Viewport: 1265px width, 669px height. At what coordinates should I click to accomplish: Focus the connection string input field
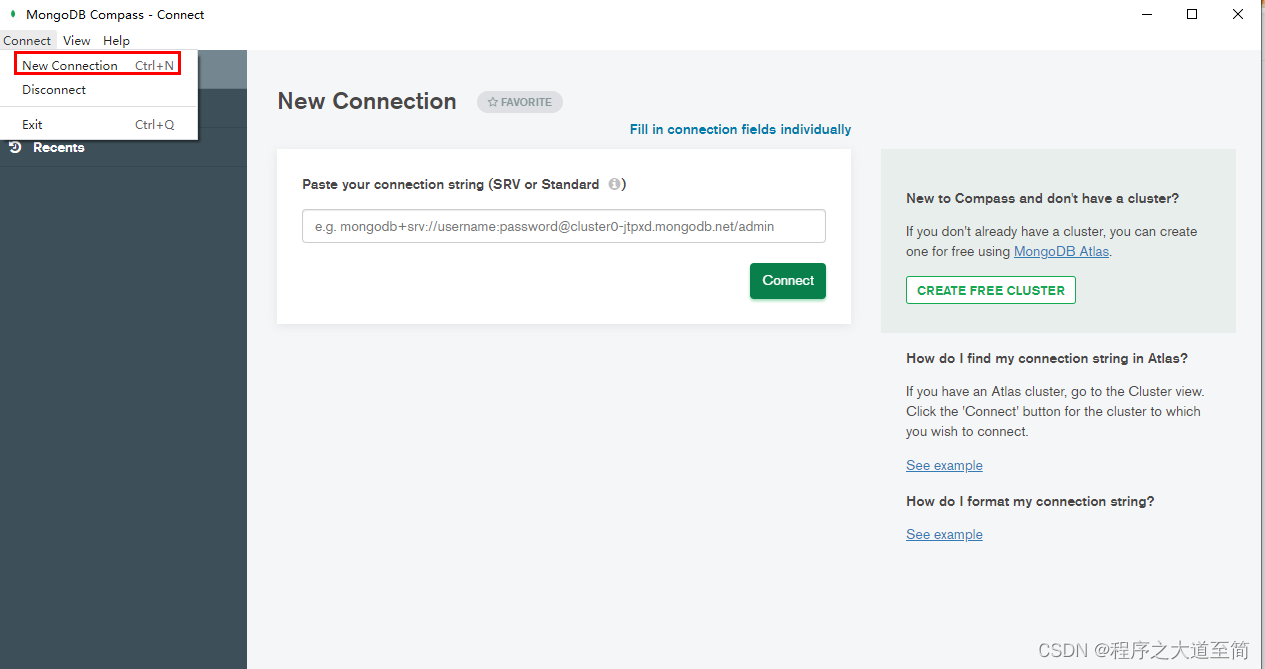[x=564, y=226]
